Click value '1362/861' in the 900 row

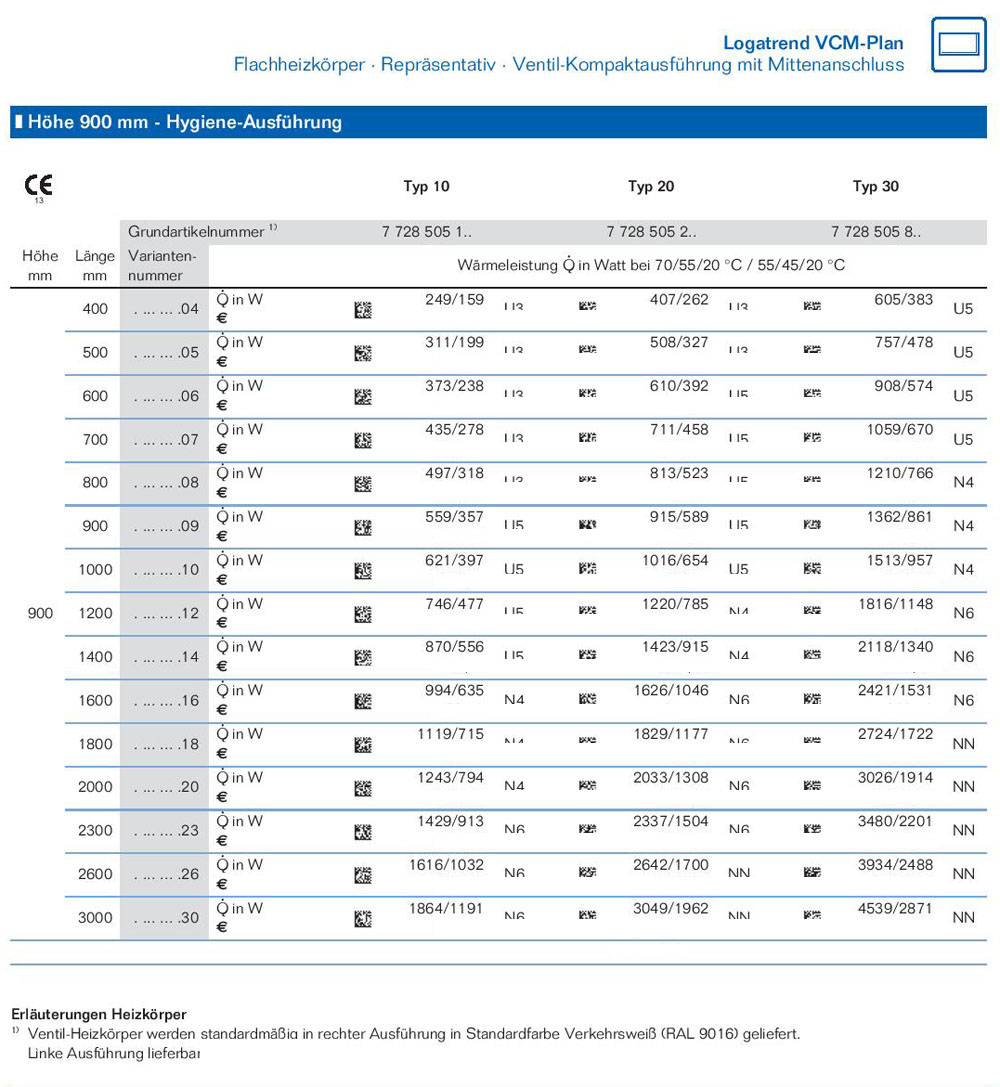tap(900, 517)
